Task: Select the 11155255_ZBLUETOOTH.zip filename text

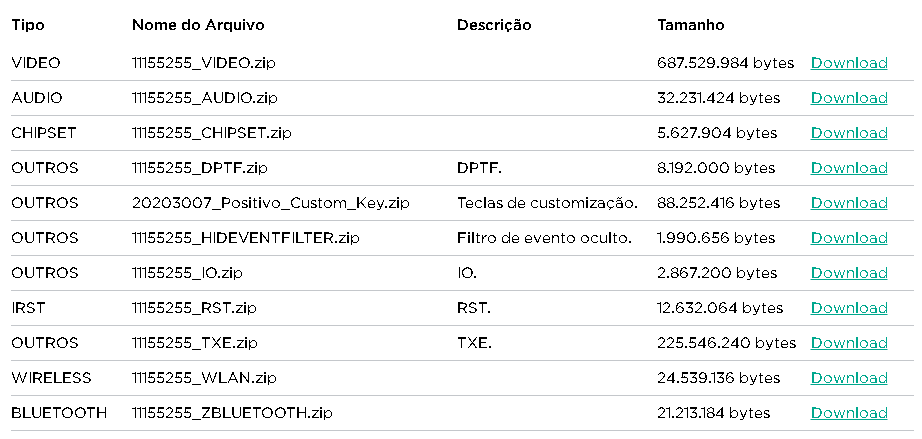Action: [232, 413]
